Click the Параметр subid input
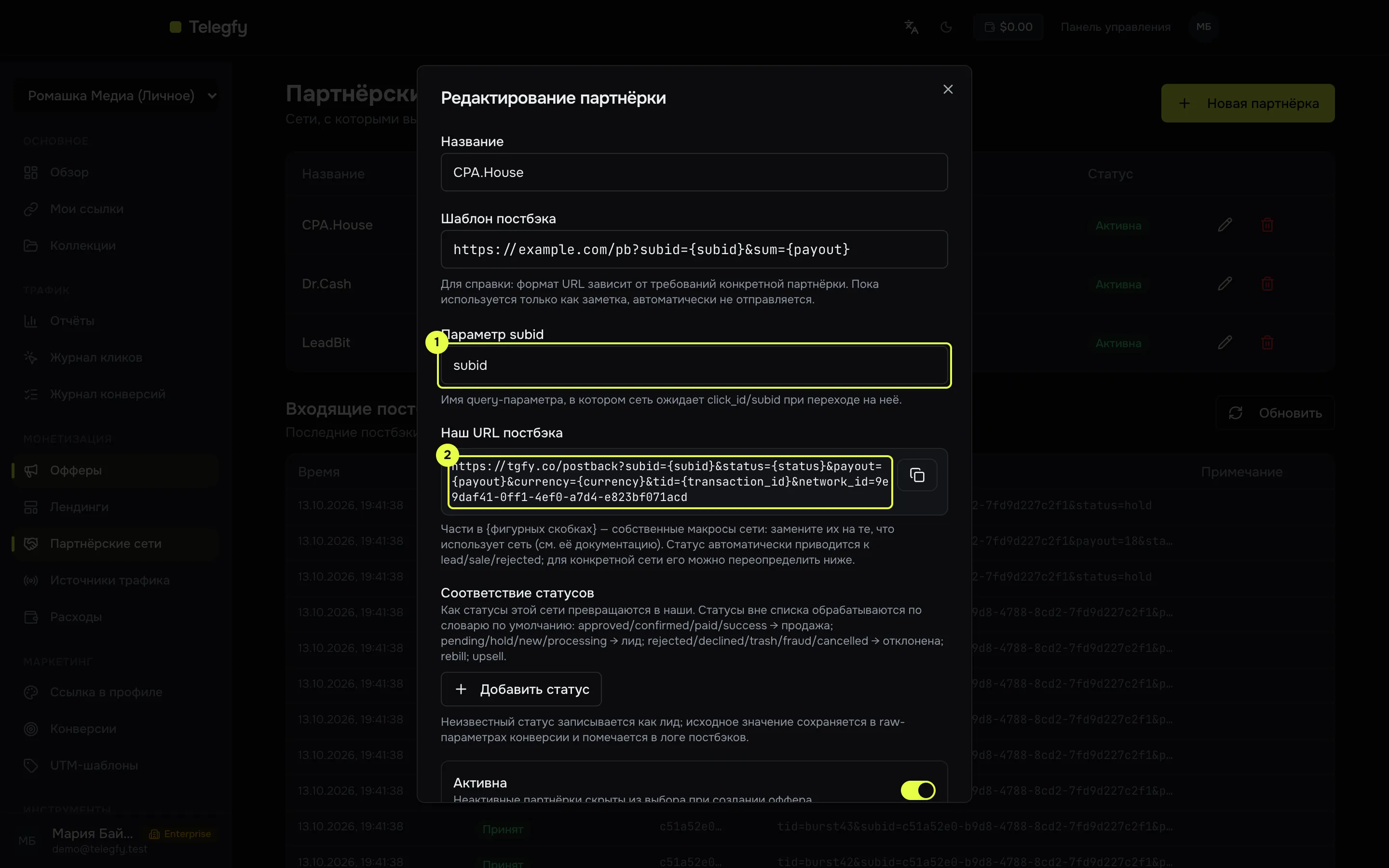 point(694,365)
